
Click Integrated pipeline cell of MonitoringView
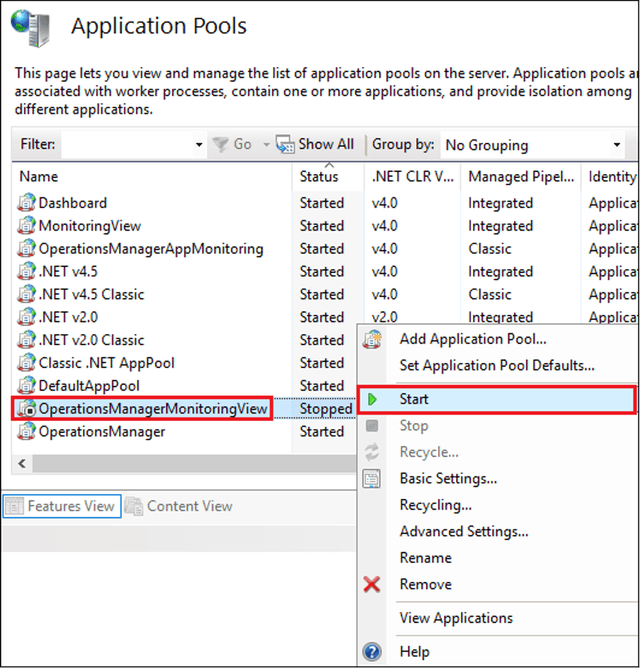[500, 226]
